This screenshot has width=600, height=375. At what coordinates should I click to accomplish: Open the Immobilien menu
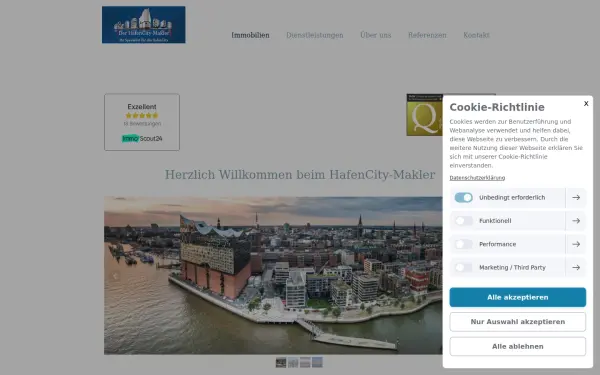point(250,35)
